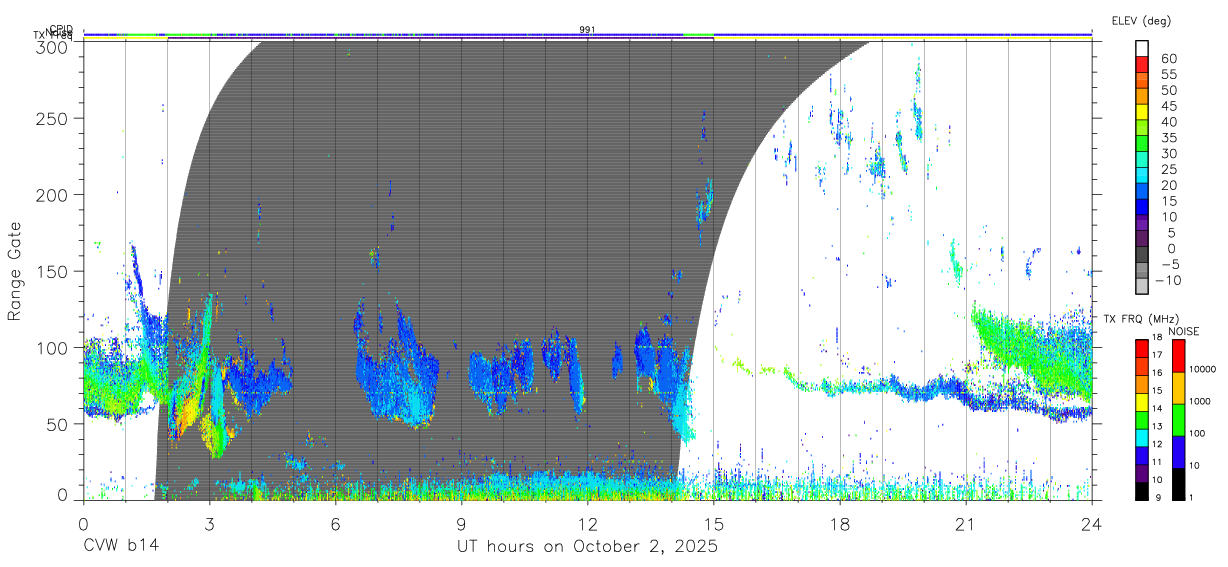The image size is (1228, 567).
Task: Click the '30' label on ELEV scale
Action: pyautogui.click(x=1168, y=153)
